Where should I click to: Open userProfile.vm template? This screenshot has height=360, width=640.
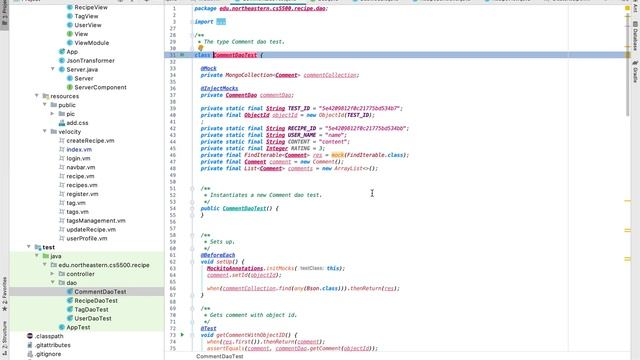87,238
